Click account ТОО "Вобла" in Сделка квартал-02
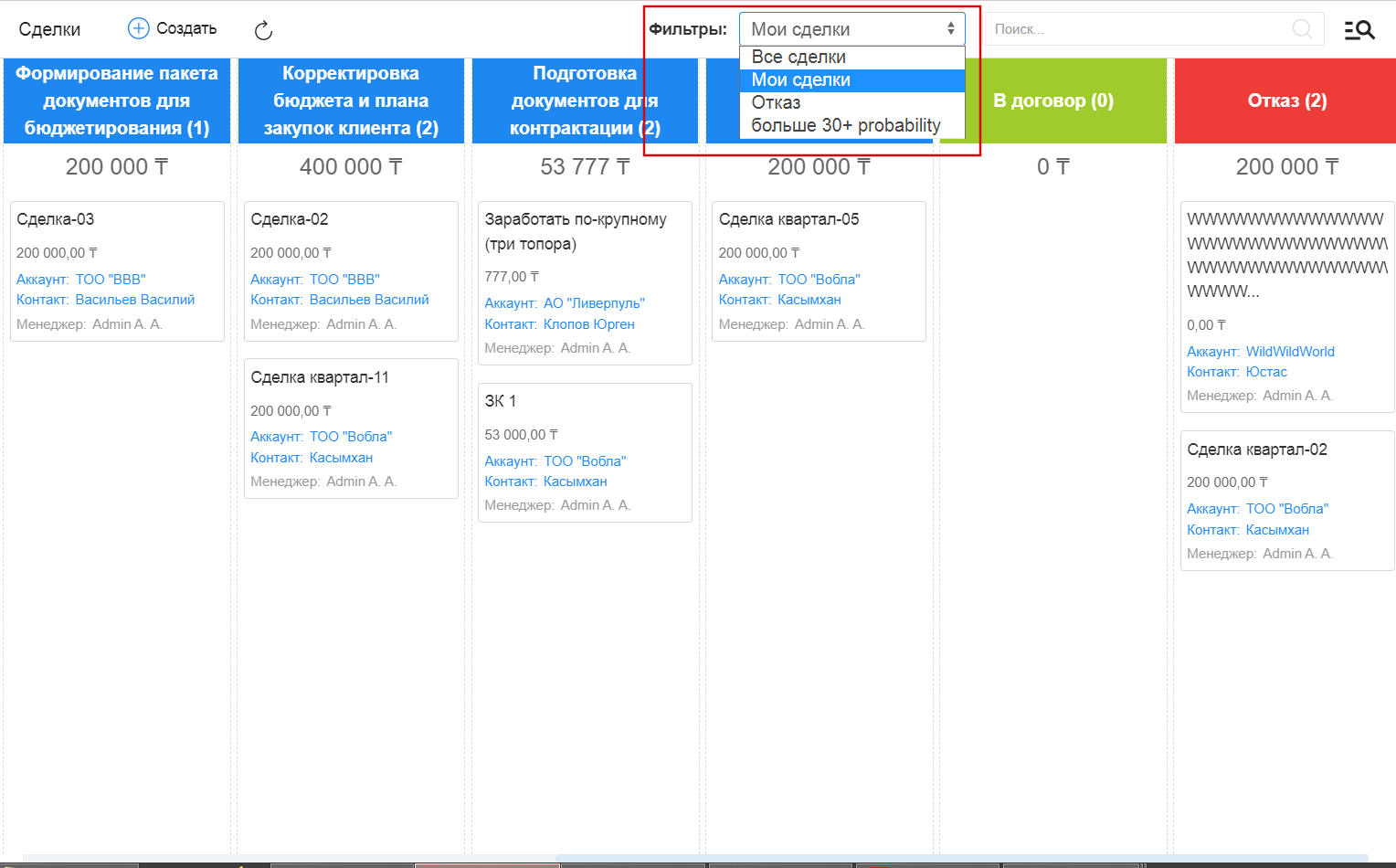The height and width of the screenshot is (868, 1396). (x=1287, y=509)
